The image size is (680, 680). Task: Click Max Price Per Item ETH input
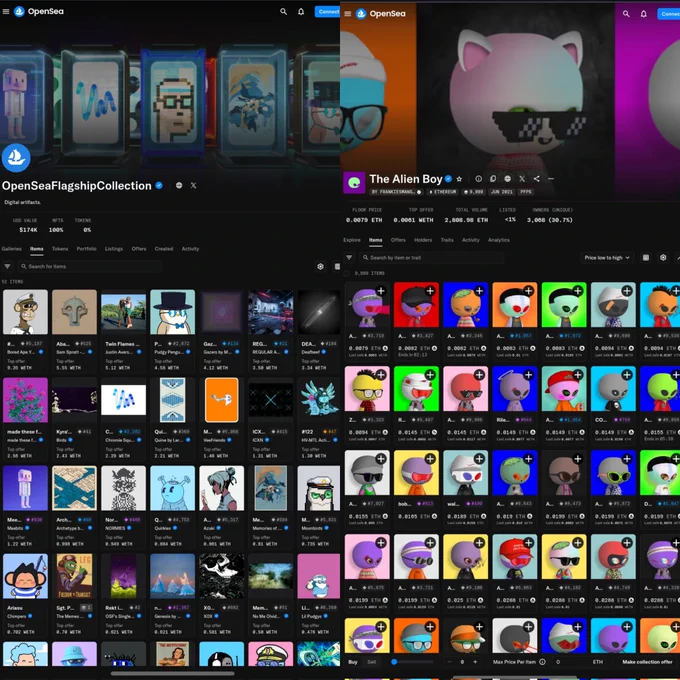(x=577, y=662)
